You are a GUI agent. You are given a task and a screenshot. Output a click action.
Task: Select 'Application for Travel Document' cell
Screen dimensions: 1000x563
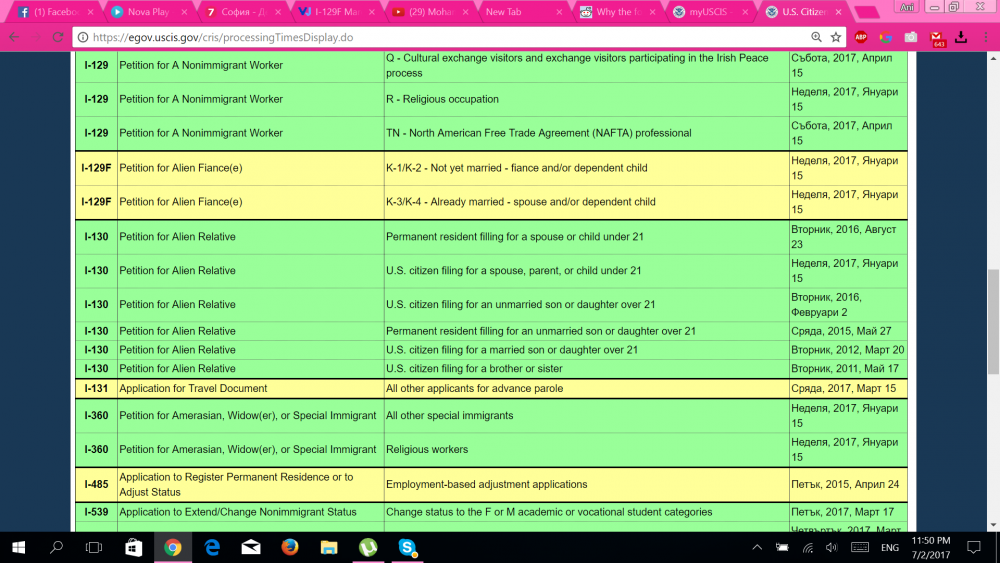251,388
